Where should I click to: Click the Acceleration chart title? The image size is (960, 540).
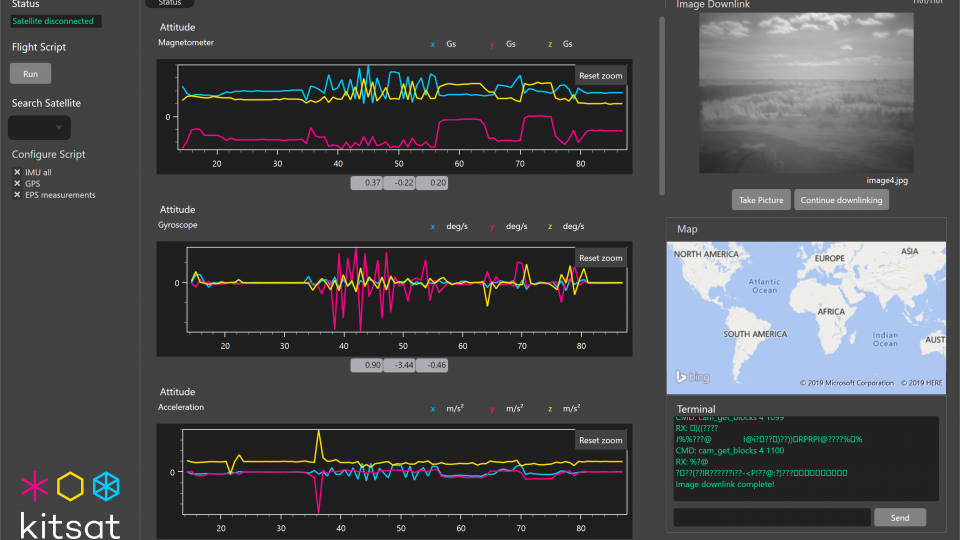tap(181, 407)
